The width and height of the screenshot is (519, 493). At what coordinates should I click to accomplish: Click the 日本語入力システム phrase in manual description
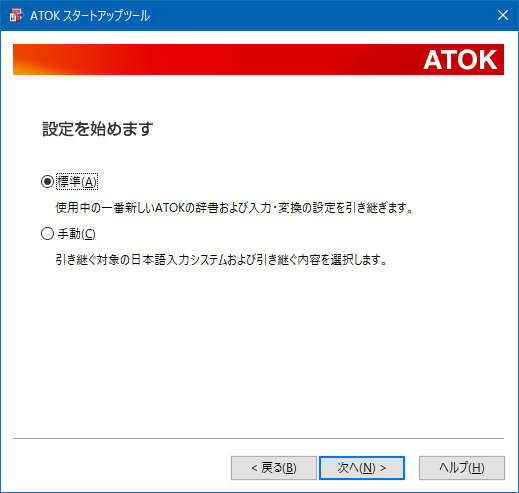(x=177, y=260)
